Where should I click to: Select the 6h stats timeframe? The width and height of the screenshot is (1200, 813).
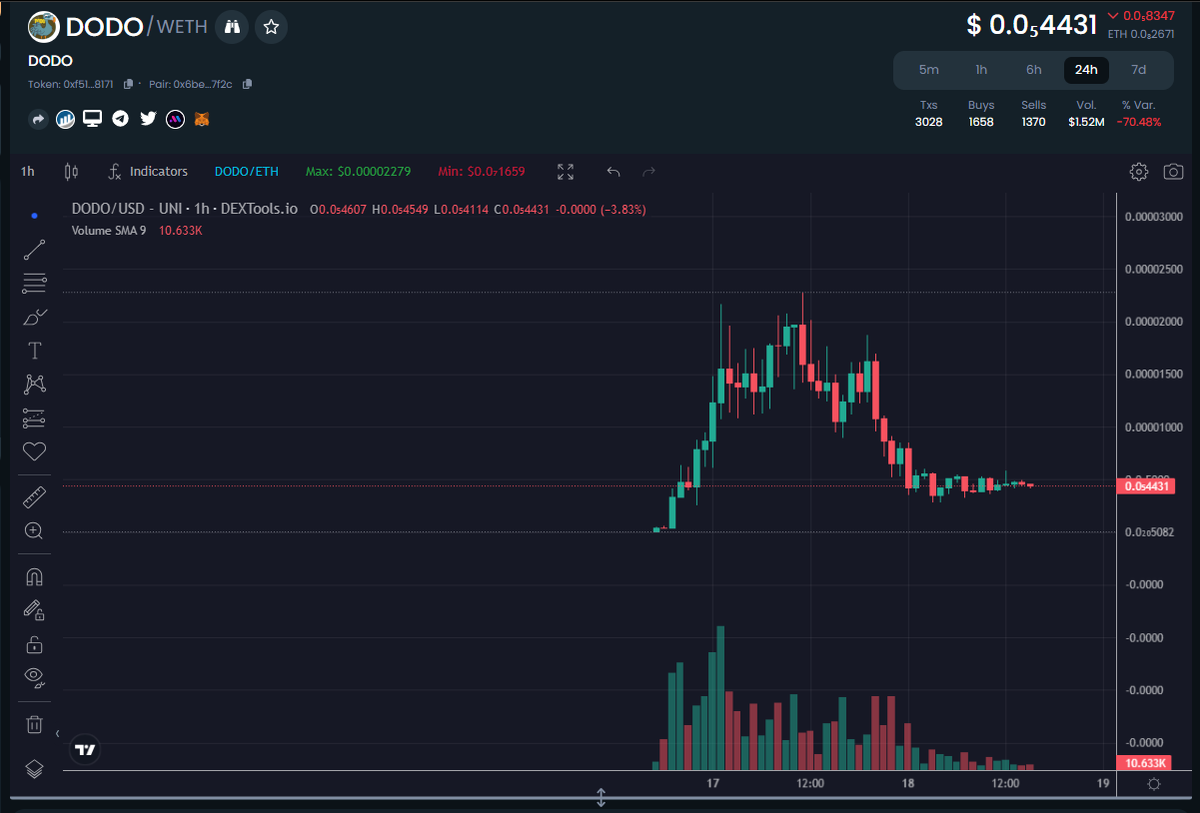pyautogui.click(x=1033, y=70)
